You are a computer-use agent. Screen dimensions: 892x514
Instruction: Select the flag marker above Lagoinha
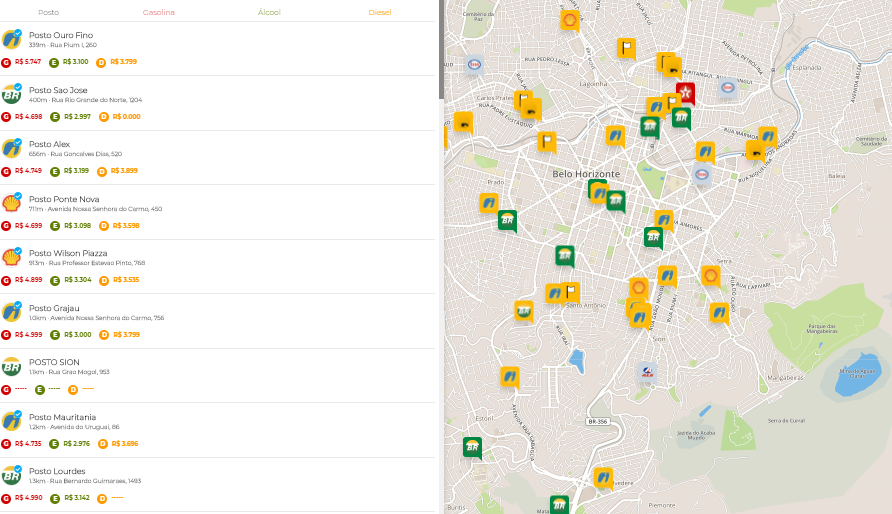(x=626, y=48)
